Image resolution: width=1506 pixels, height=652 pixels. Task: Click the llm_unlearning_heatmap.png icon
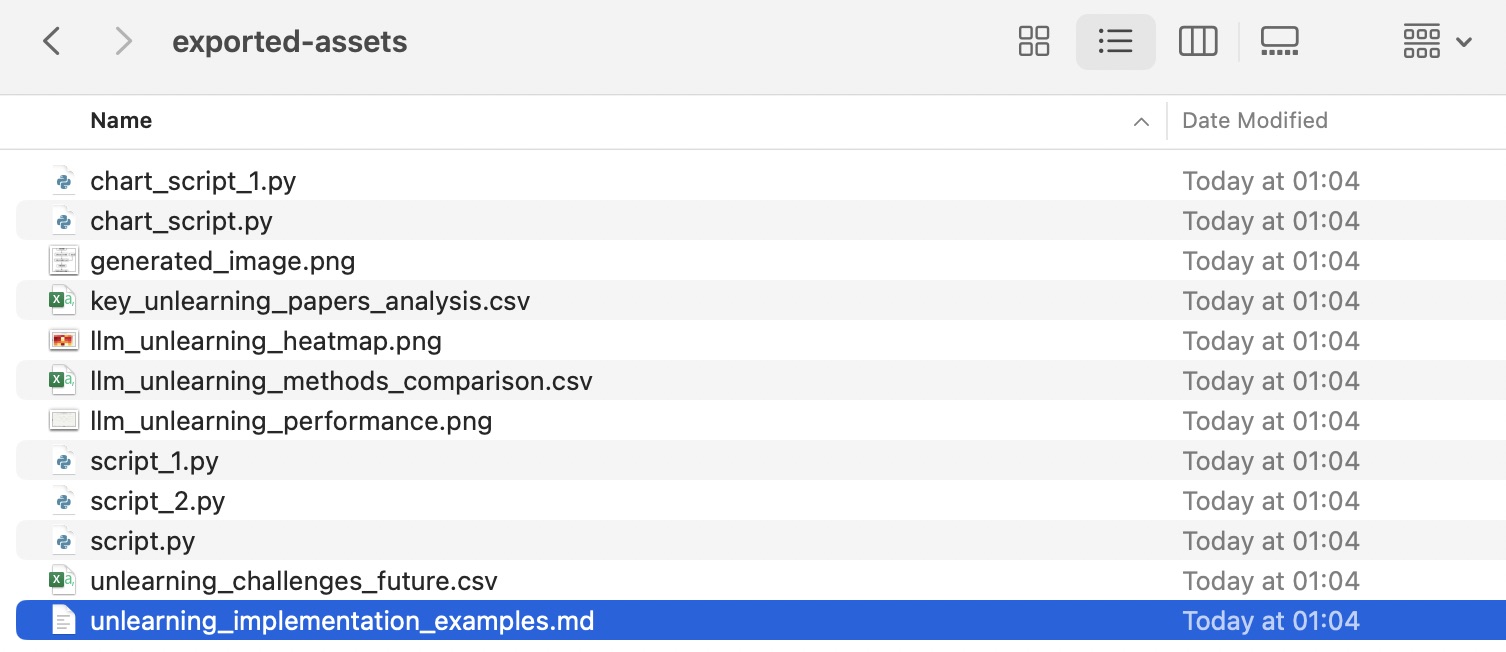coord(64,341)
